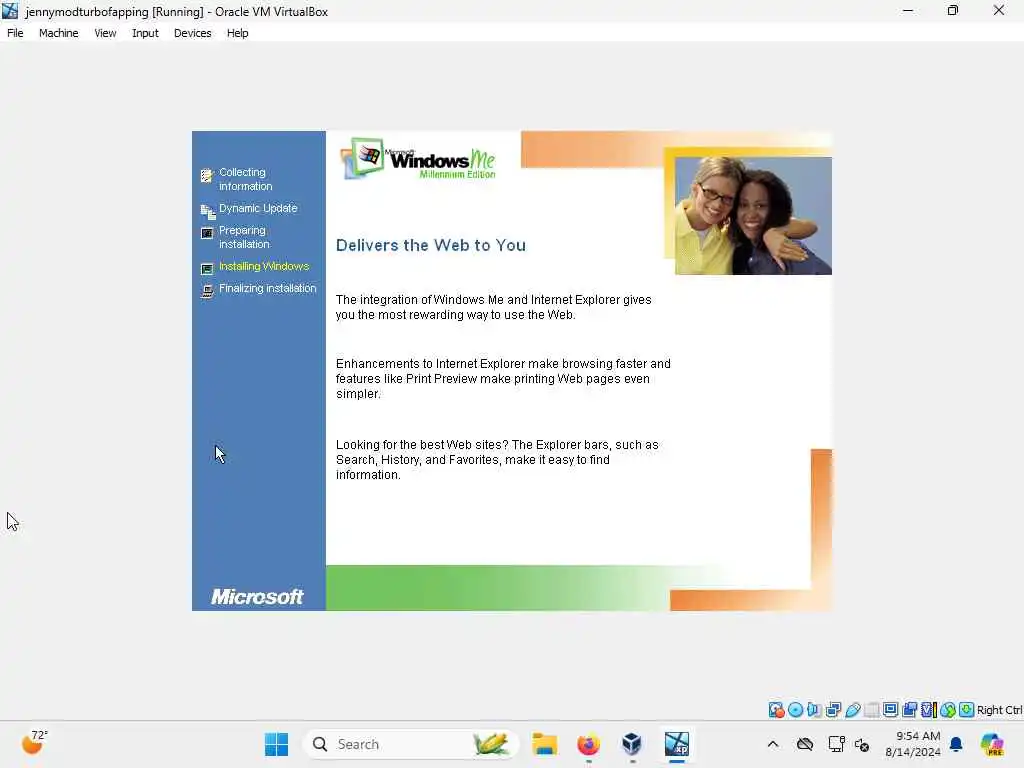
Task: Expand the hidden system tray icons chevron
Action: coord(773,744)
